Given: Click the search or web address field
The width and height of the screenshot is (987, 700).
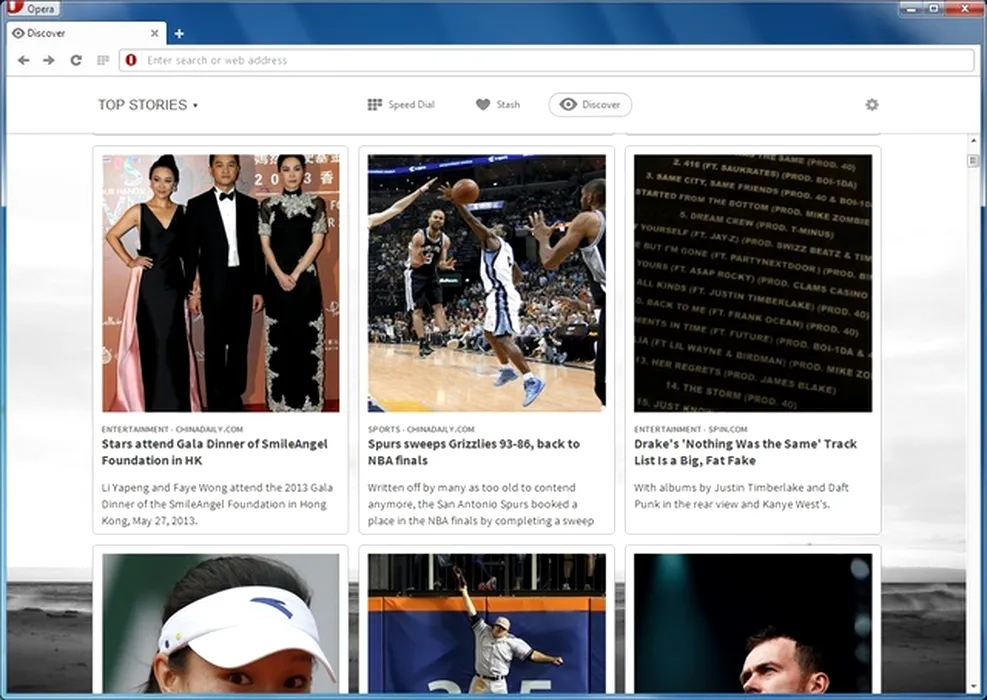Looking at the screenshot, I should point(550,60).
